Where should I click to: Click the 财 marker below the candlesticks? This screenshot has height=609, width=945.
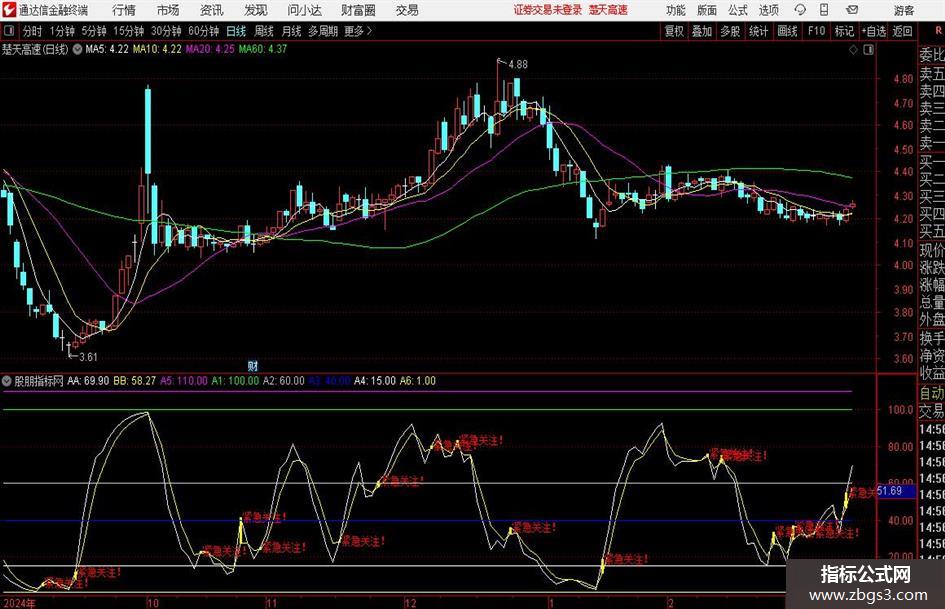point(253,365)
